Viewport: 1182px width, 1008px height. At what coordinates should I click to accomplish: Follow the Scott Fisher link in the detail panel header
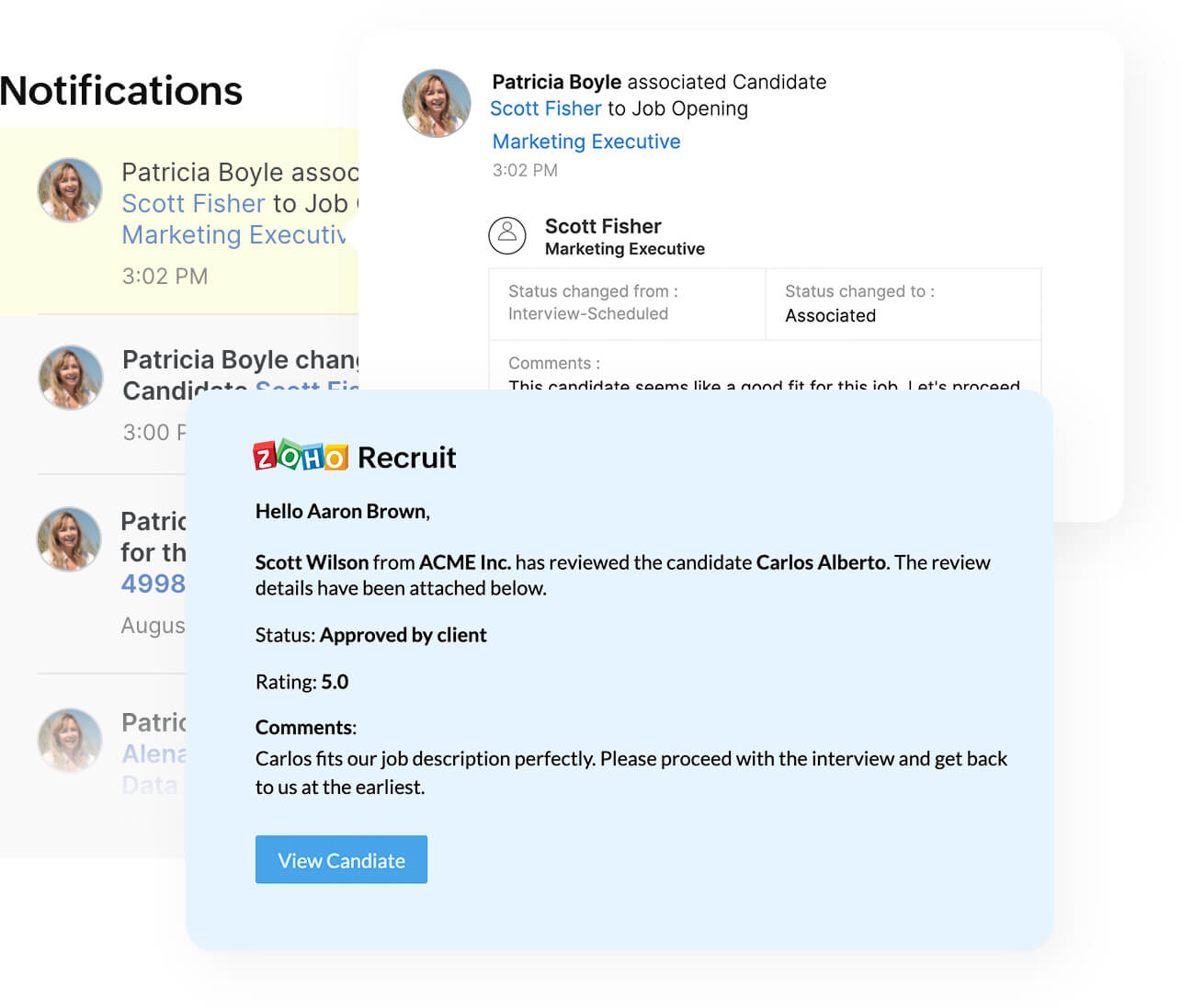(546, 108)
